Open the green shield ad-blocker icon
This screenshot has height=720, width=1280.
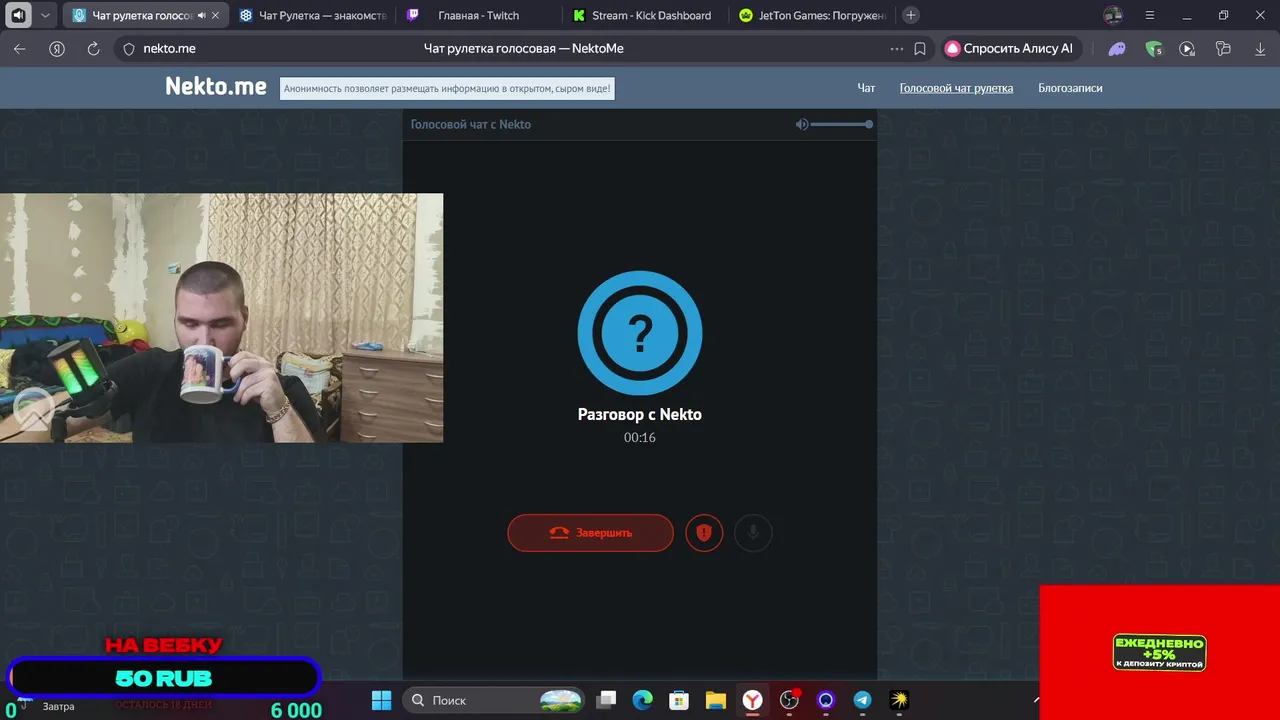tap(1154, 48)
